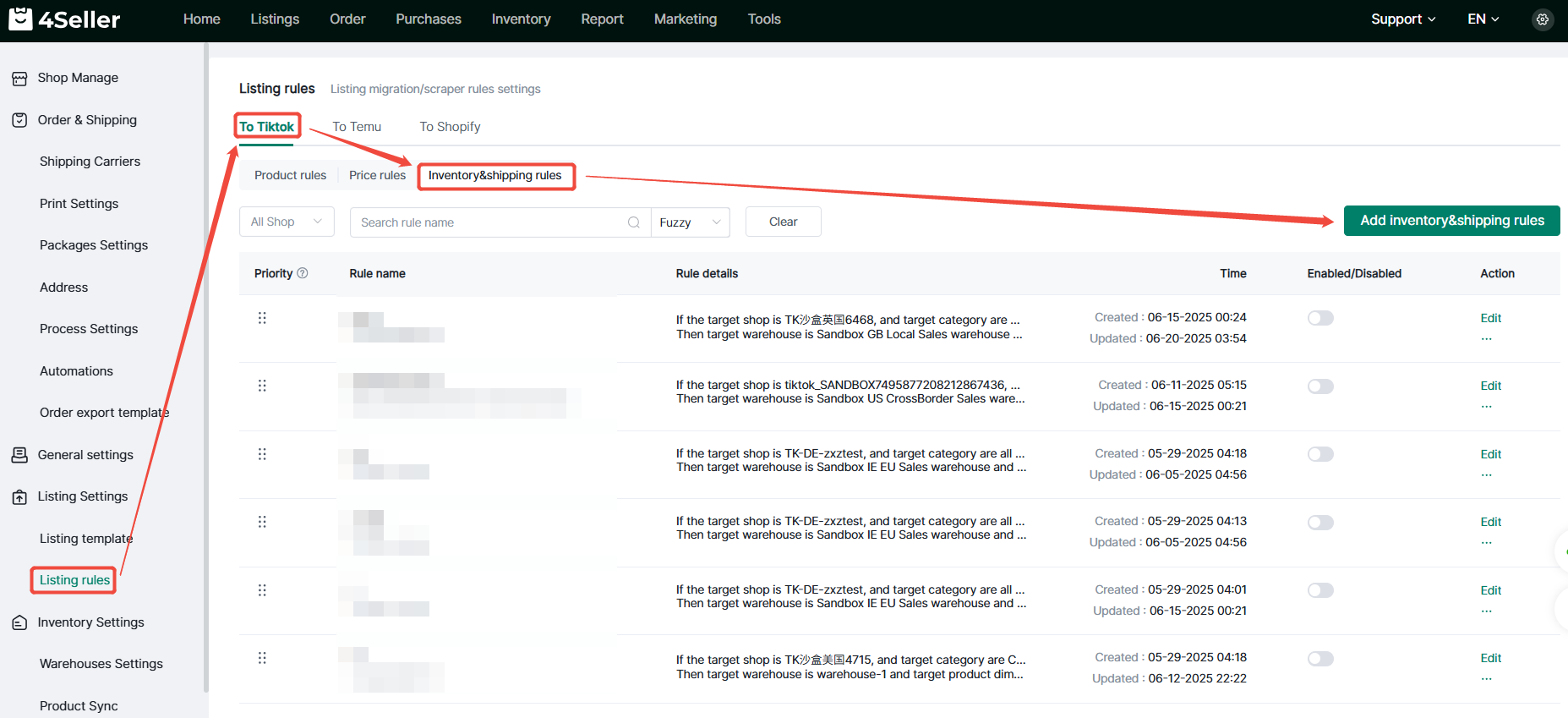Open the Home menu
The height and width of the screenshot is (718, 1568).
pyautogui.click(x=202, y=19)
